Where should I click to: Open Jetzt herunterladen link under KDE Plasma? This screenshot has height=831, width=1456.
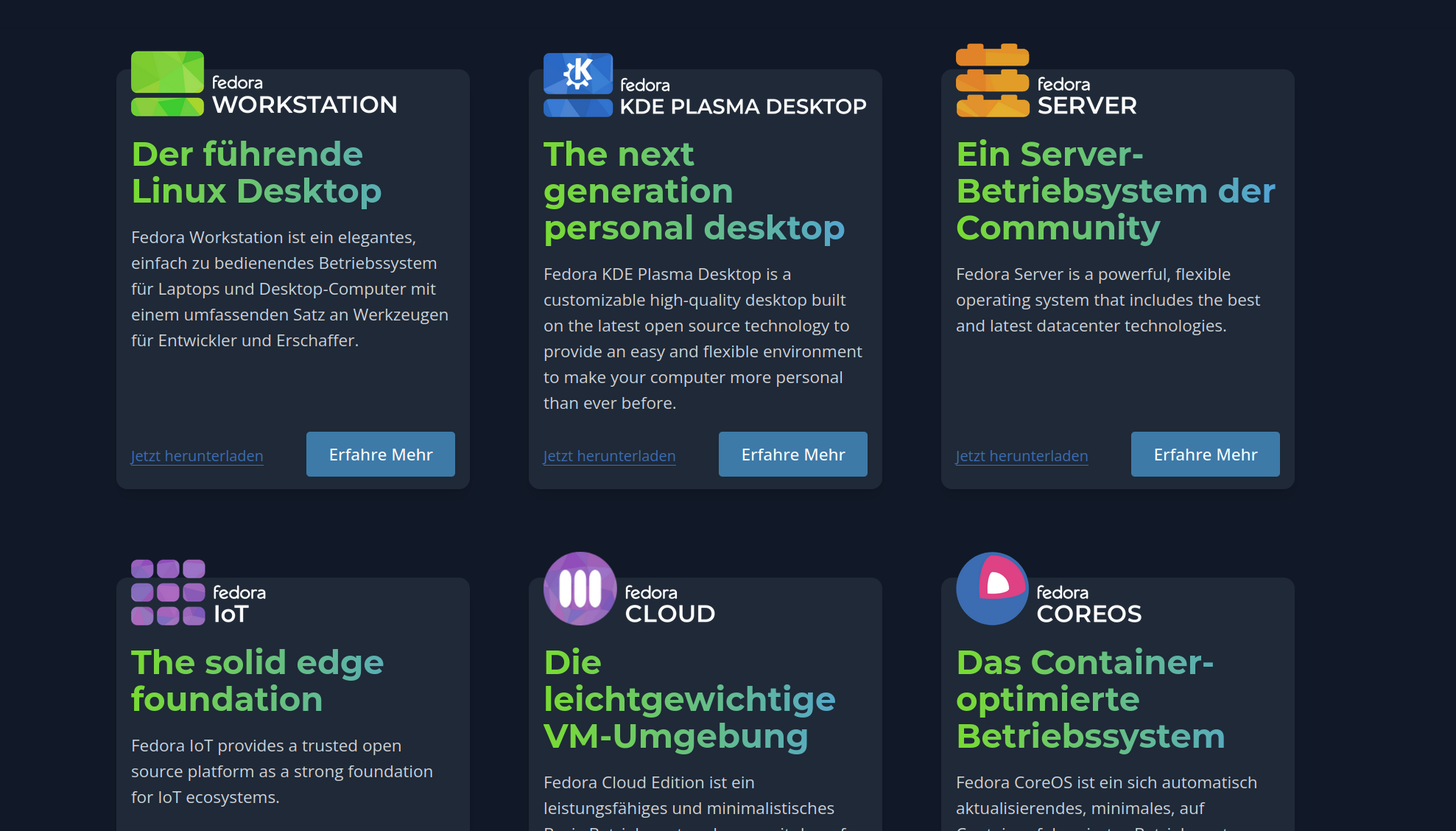pyautogui.click(x=609, y=456)
